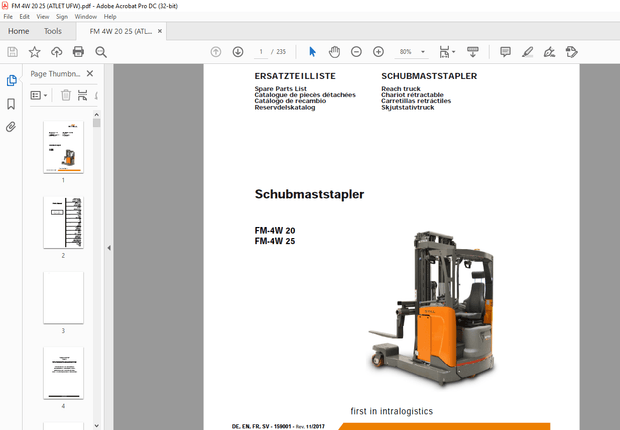620x430 pixels.
Task: Go to next page arrow
Action: (238, 52)
